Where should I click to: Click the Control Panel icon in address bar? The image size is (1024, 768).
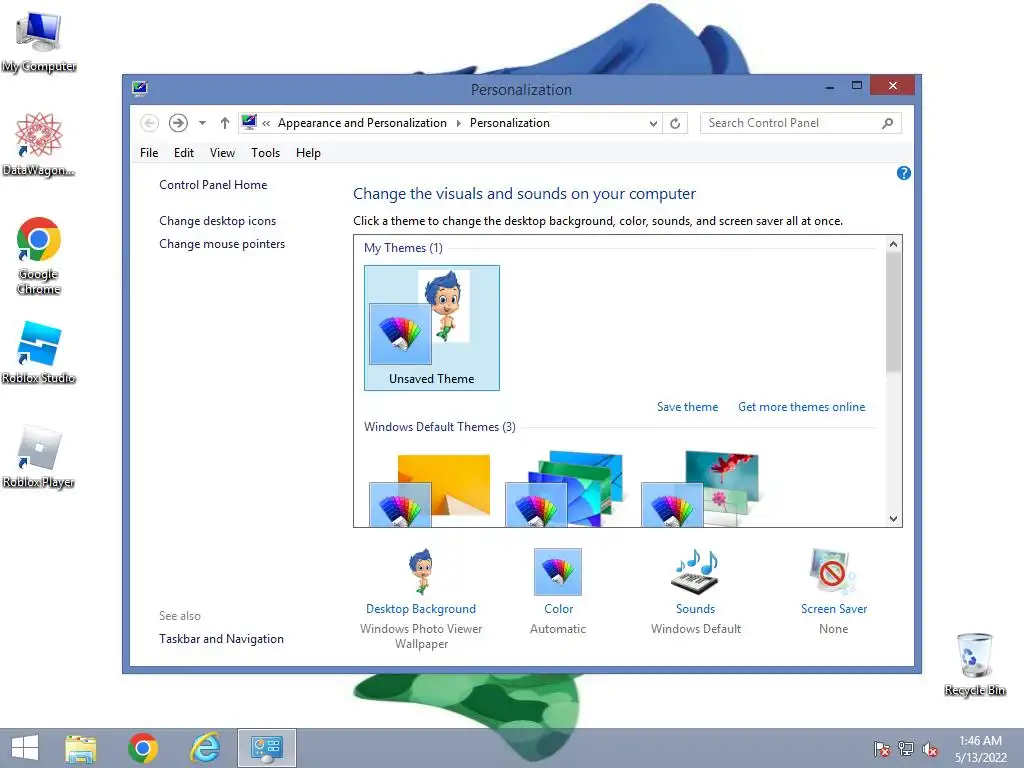pyautogui.click(x=249, y=122)
